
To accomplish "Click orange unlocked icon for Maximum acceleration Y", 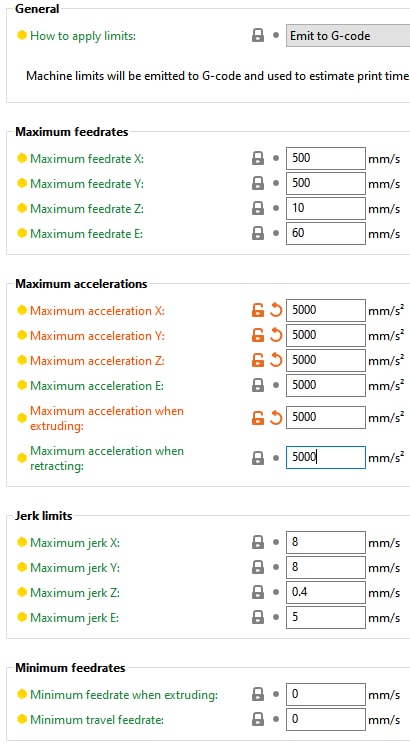I will tap(258, 335).
